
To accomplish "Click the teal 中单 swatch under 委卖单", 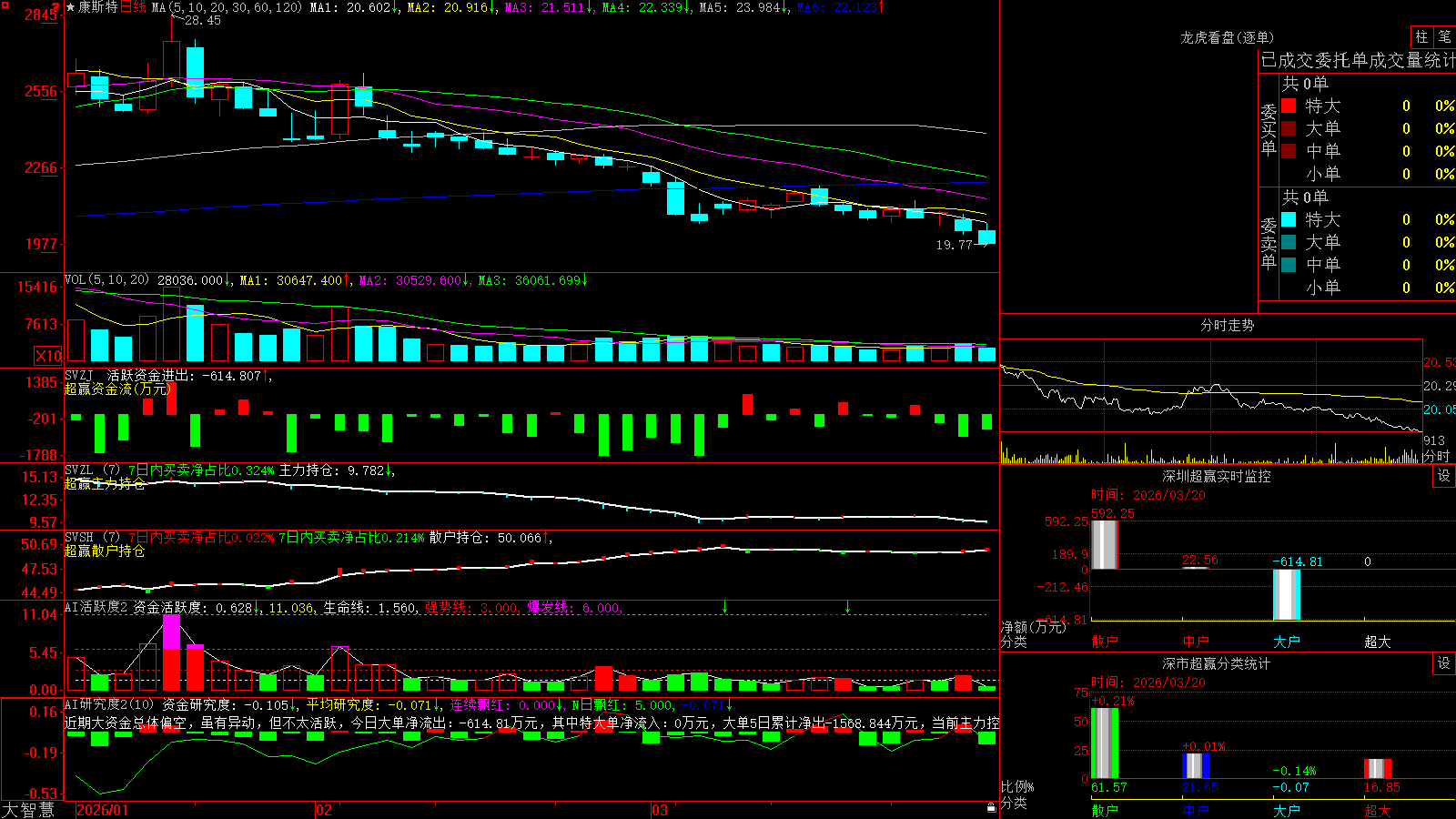I will pyautogui.click(x=1289, y=265).
